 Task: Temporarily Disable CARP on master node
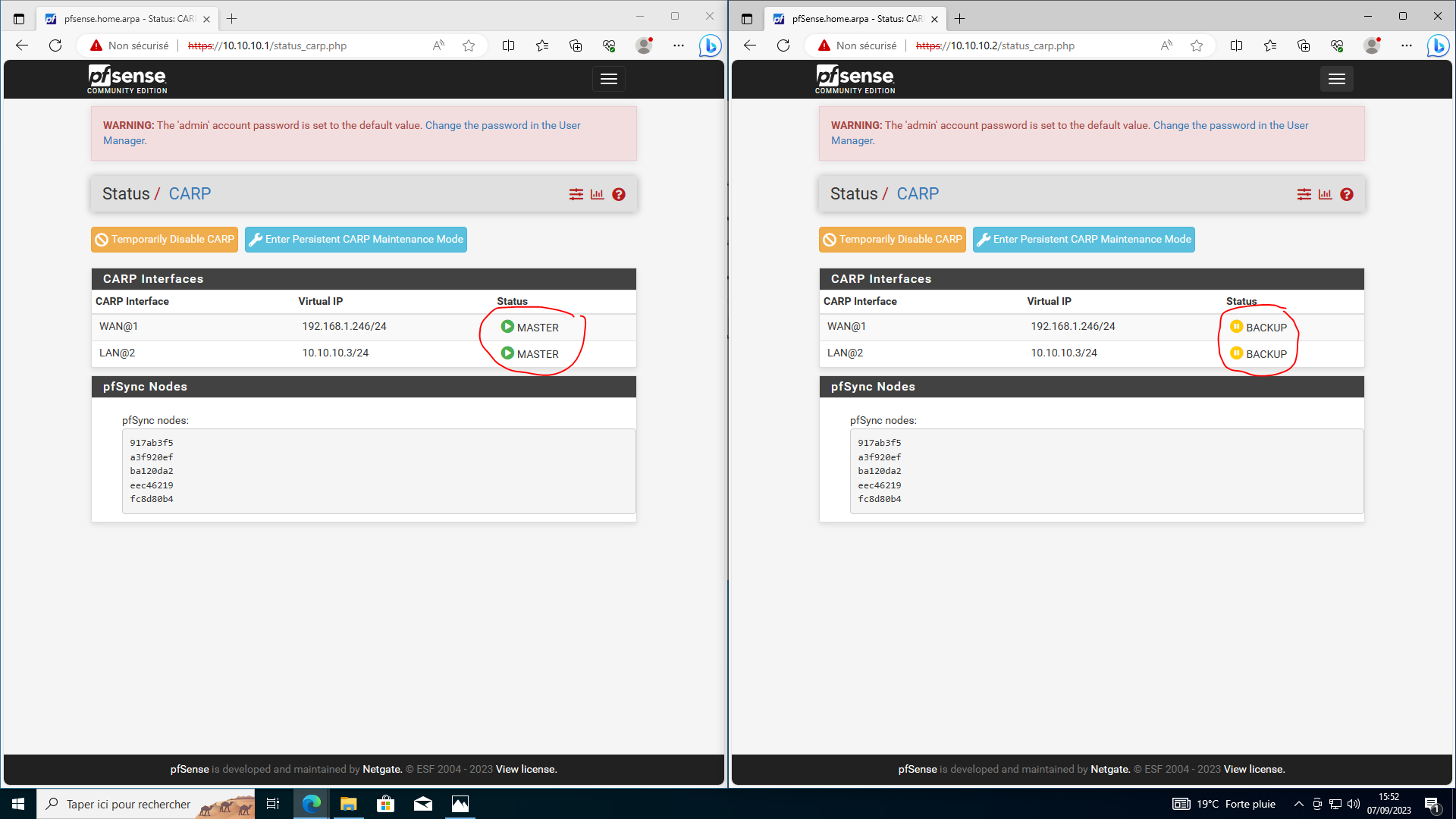165,240
